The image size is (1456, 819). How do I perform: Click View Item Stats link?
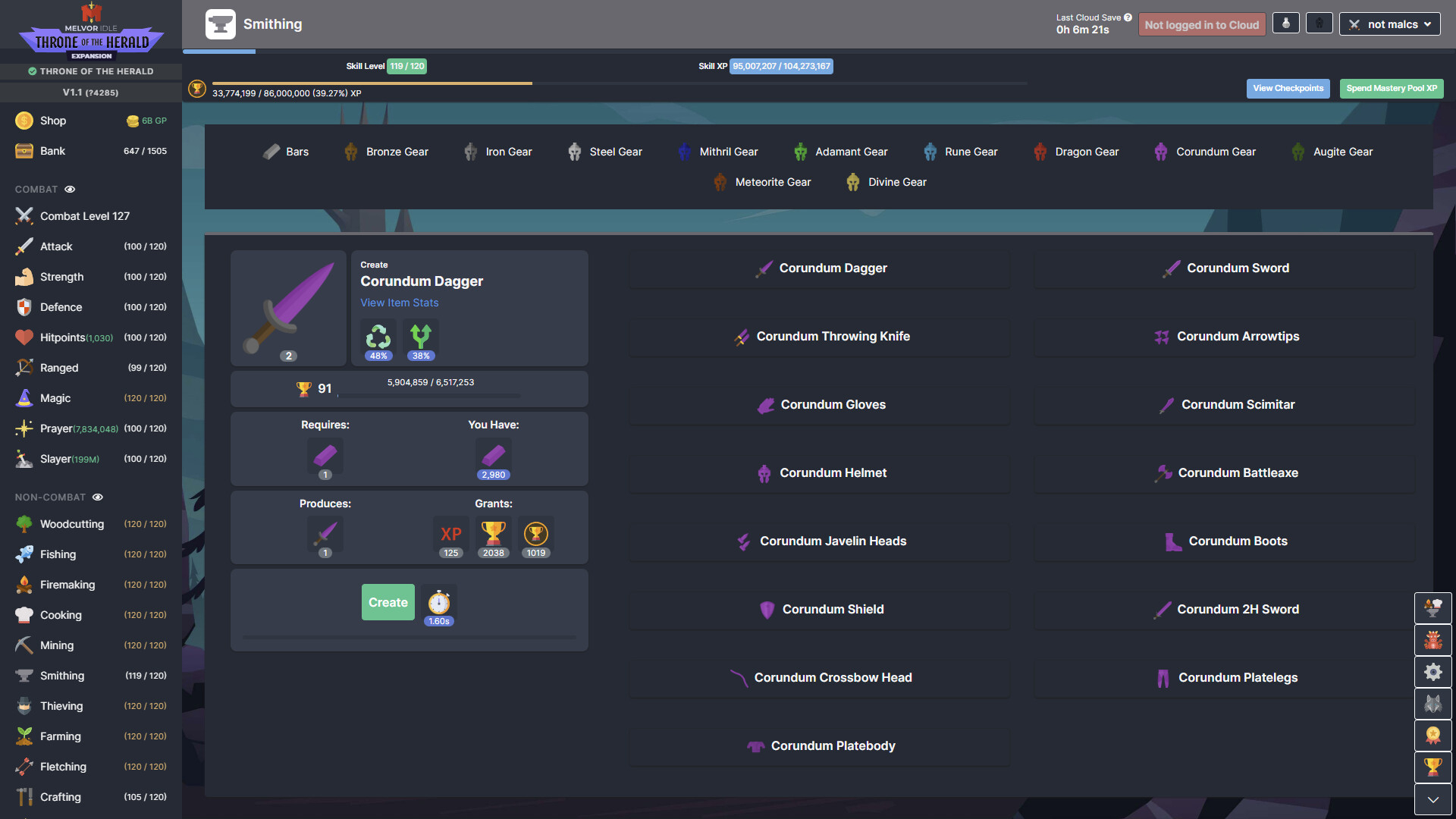[398, 300]
